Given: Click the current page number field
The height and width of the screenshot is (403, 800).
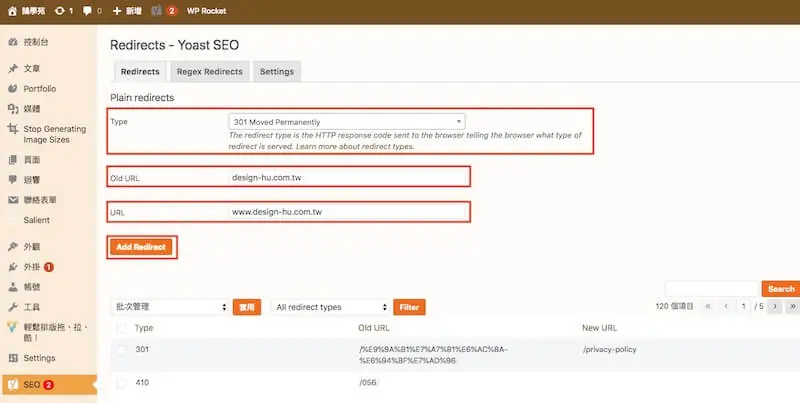Looking at the screenshot, I should [x=744, y=307].
